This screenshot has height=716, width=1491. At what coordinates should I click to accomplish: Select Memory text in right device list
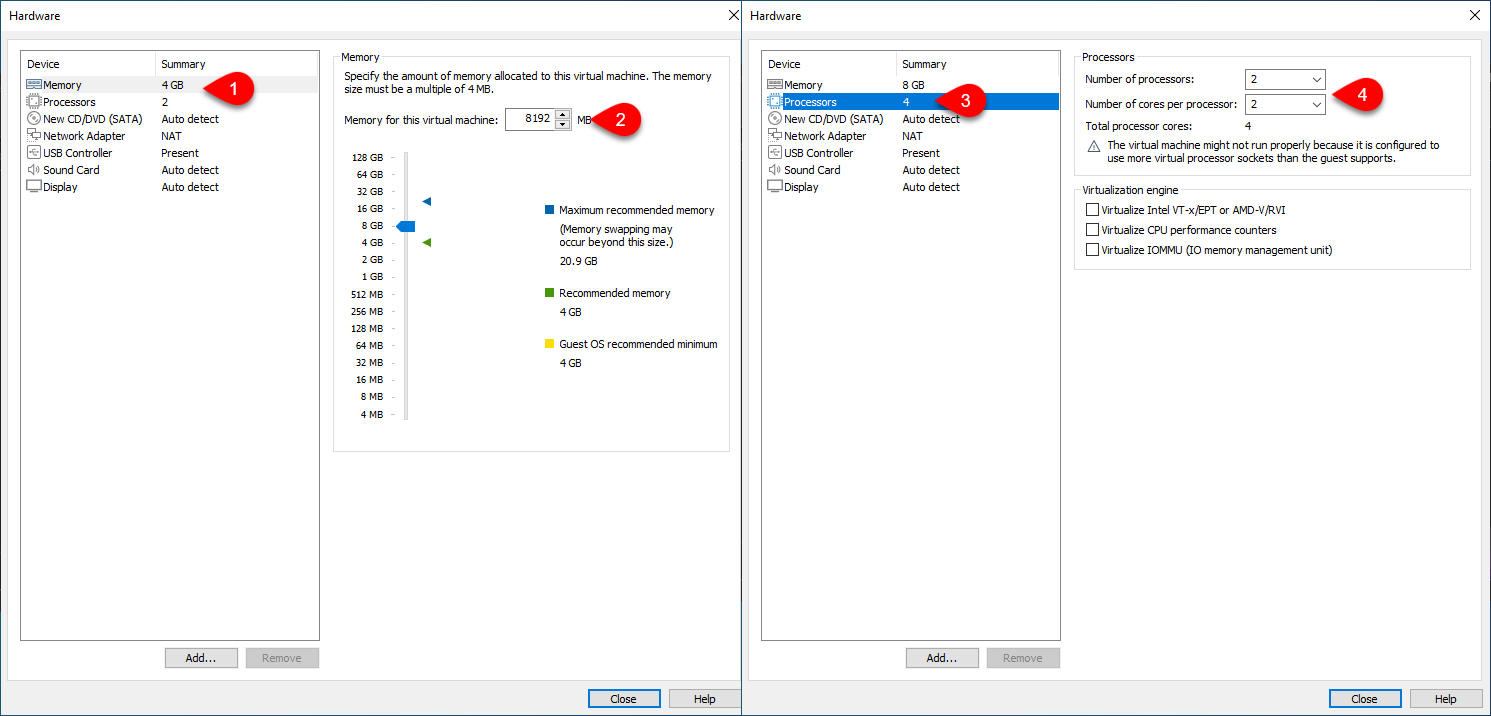point(803,85)
